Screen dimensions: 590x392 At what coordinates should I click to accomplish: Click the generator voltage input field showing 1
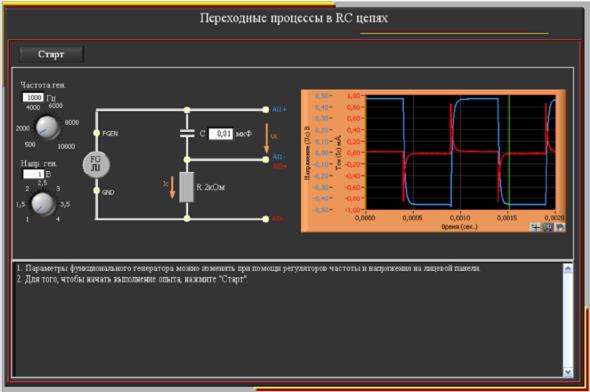click(33, 174)
